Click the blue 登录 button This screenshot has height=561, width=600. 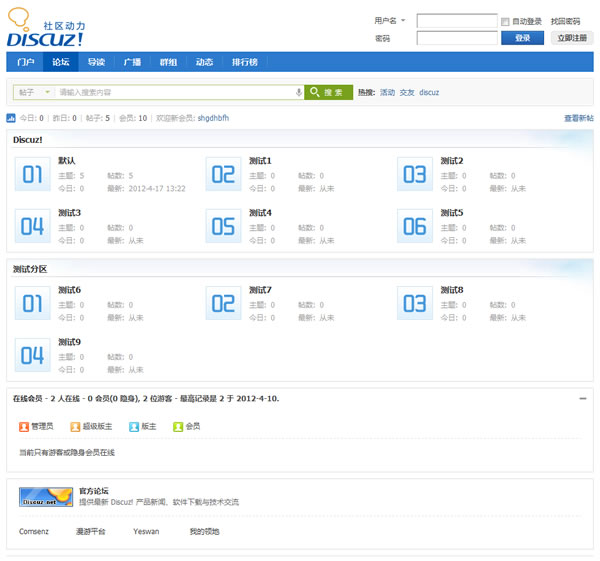pos(522,38)
